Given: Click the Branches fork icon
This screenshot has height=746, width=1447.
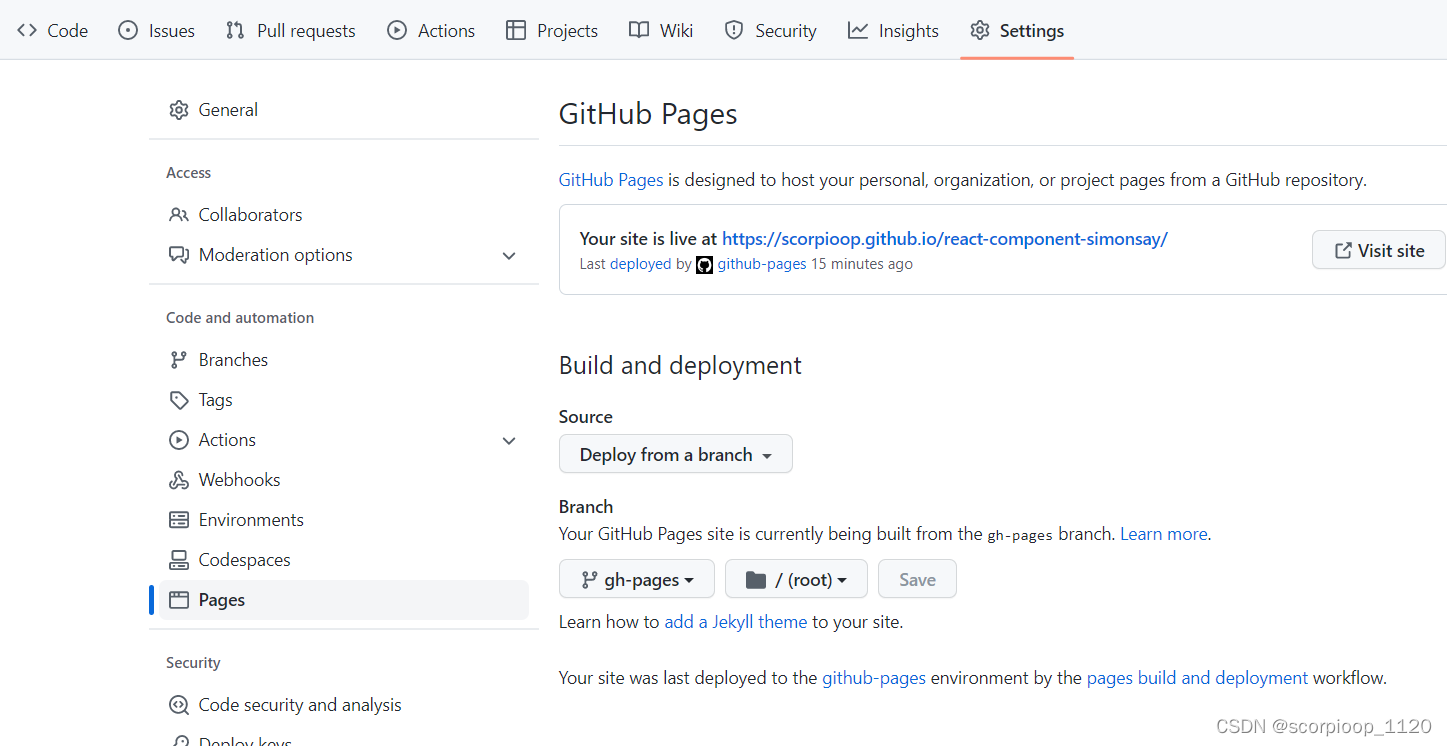Looking at the screenshot, I should coord(178,359).
